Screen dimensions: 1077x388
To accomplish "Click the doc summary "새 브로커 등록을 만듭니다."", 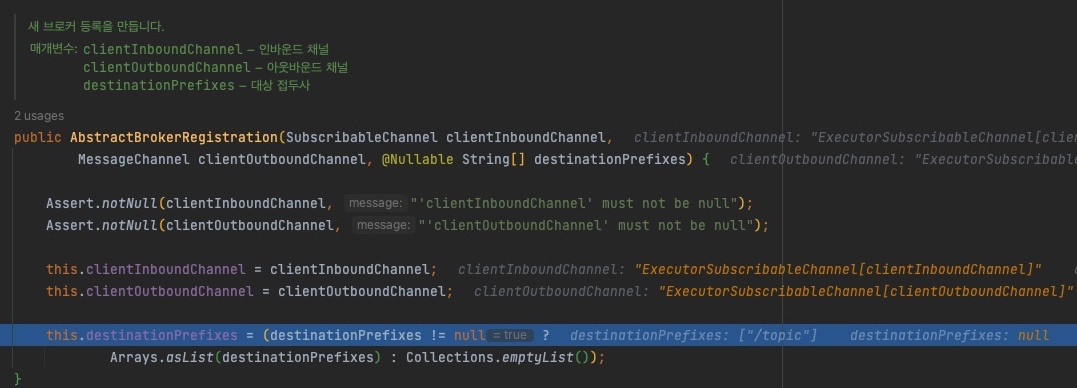I will pos(96,27).
